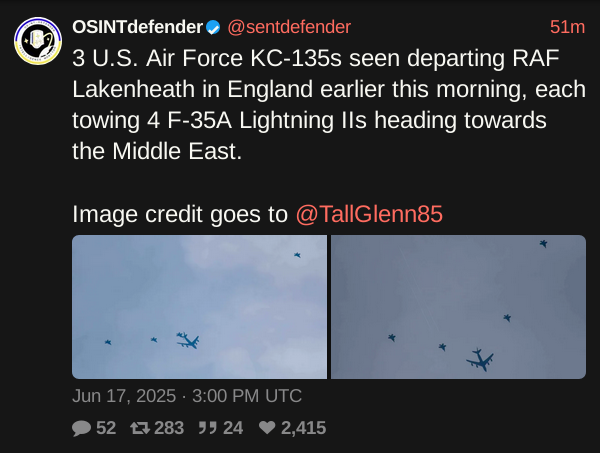Screen dimensions: 600x453
Task: Open the OSINTdefender display name
Action: (x=137, y=27)
